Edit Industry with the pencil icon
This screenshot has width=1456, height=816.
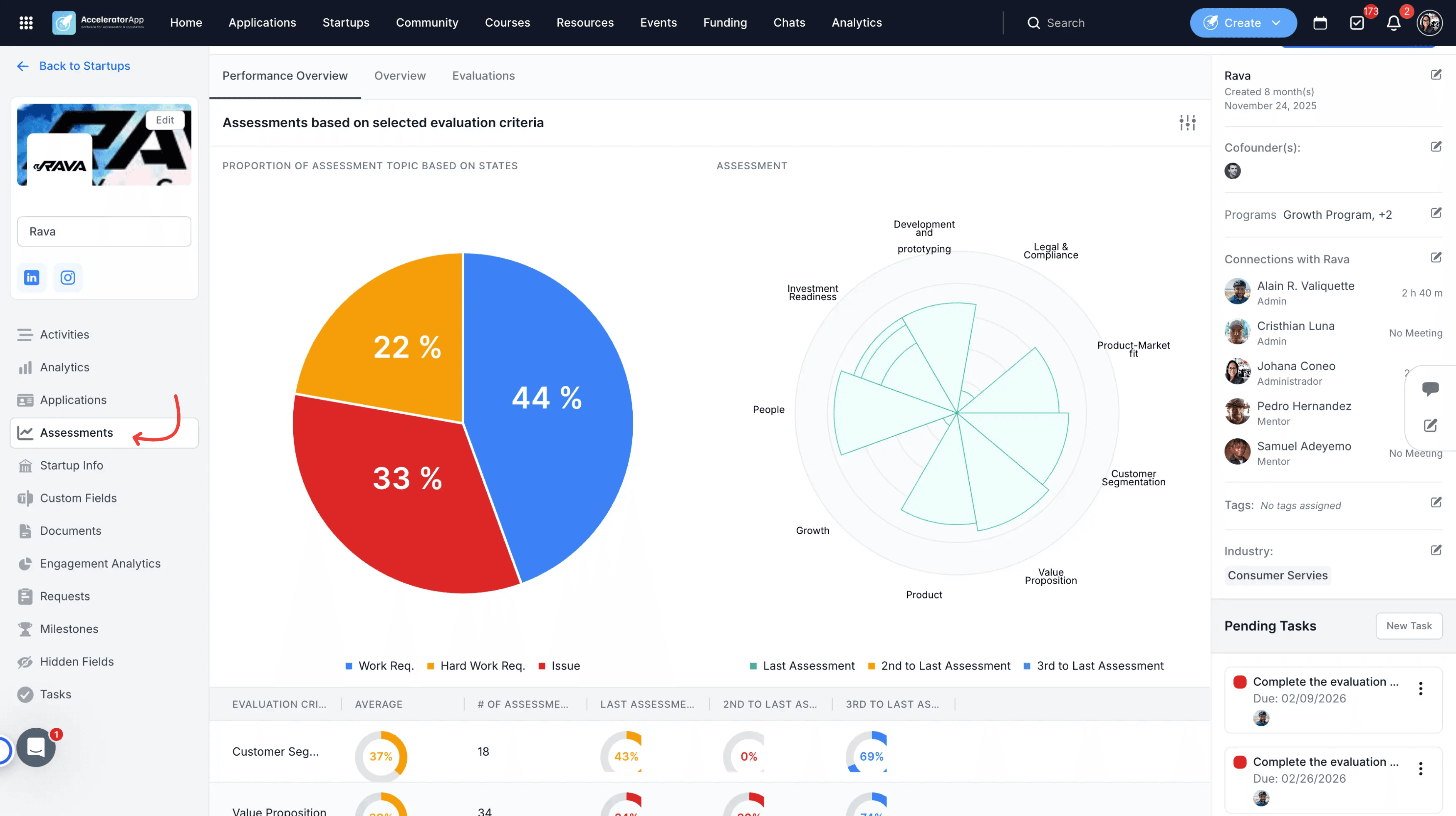click(1436, 550)
